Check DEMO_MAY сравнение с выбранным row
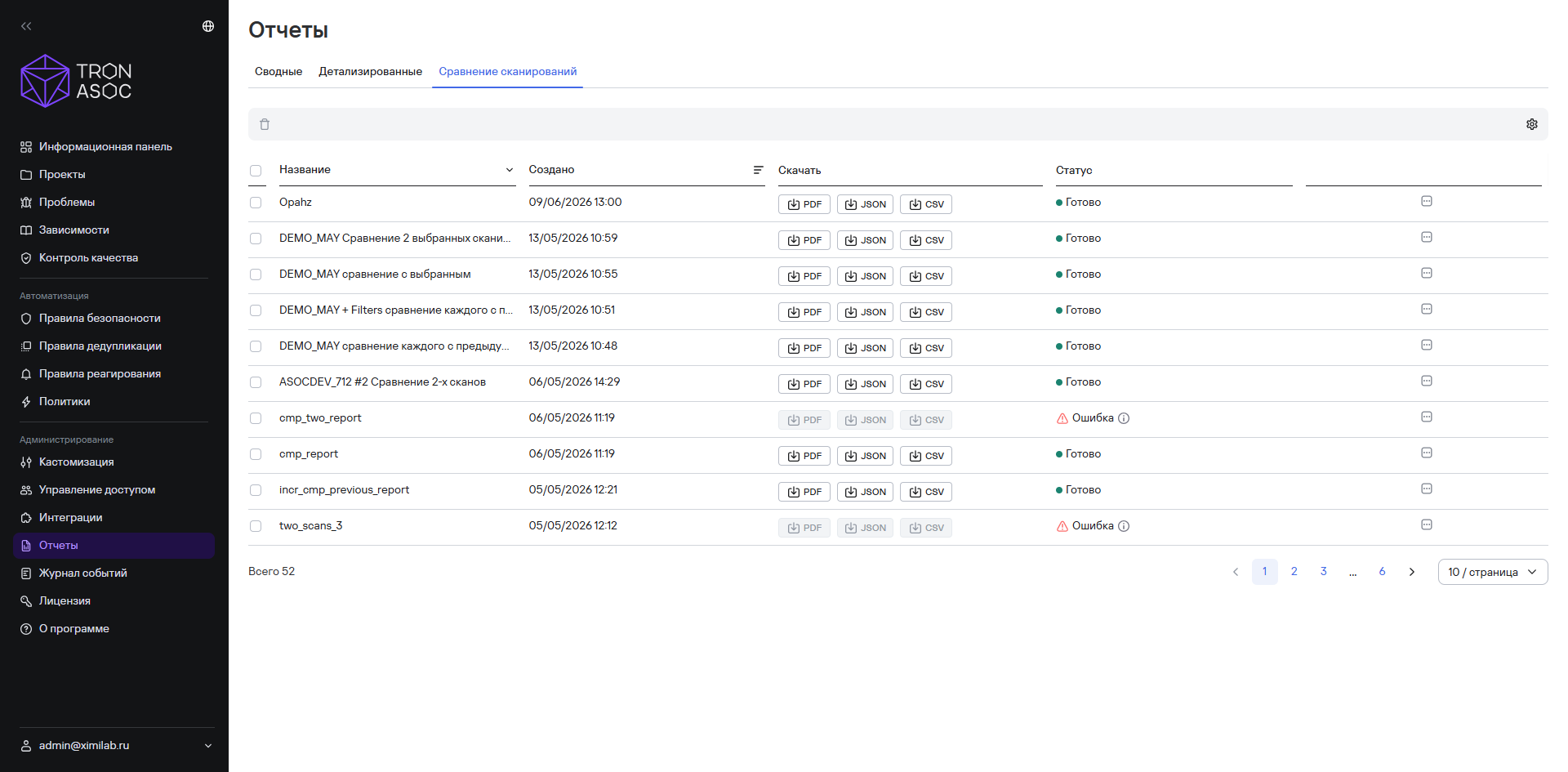This screenshot has height=772, width=1568. (x=256, y=274)
